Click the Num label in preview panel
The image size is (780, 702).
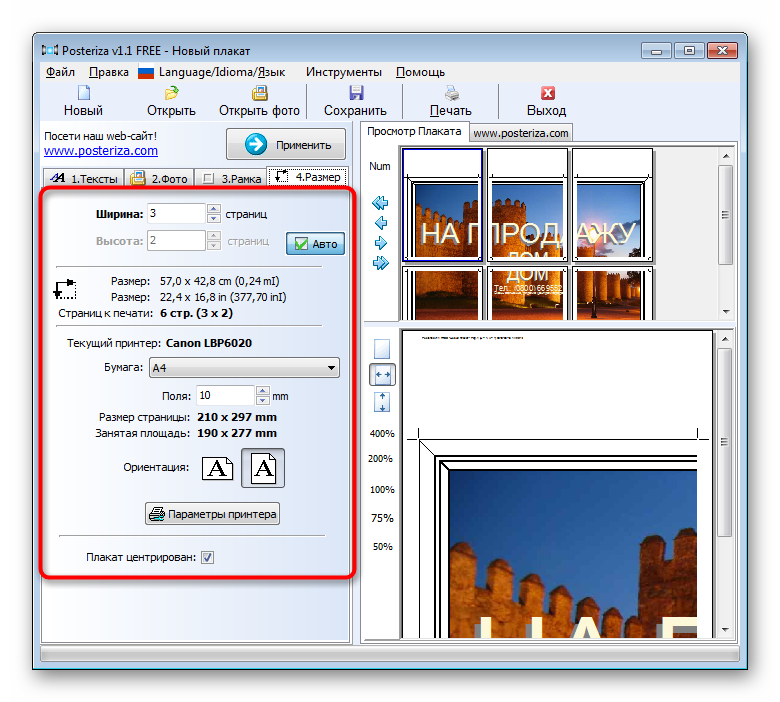pos(380,166)
